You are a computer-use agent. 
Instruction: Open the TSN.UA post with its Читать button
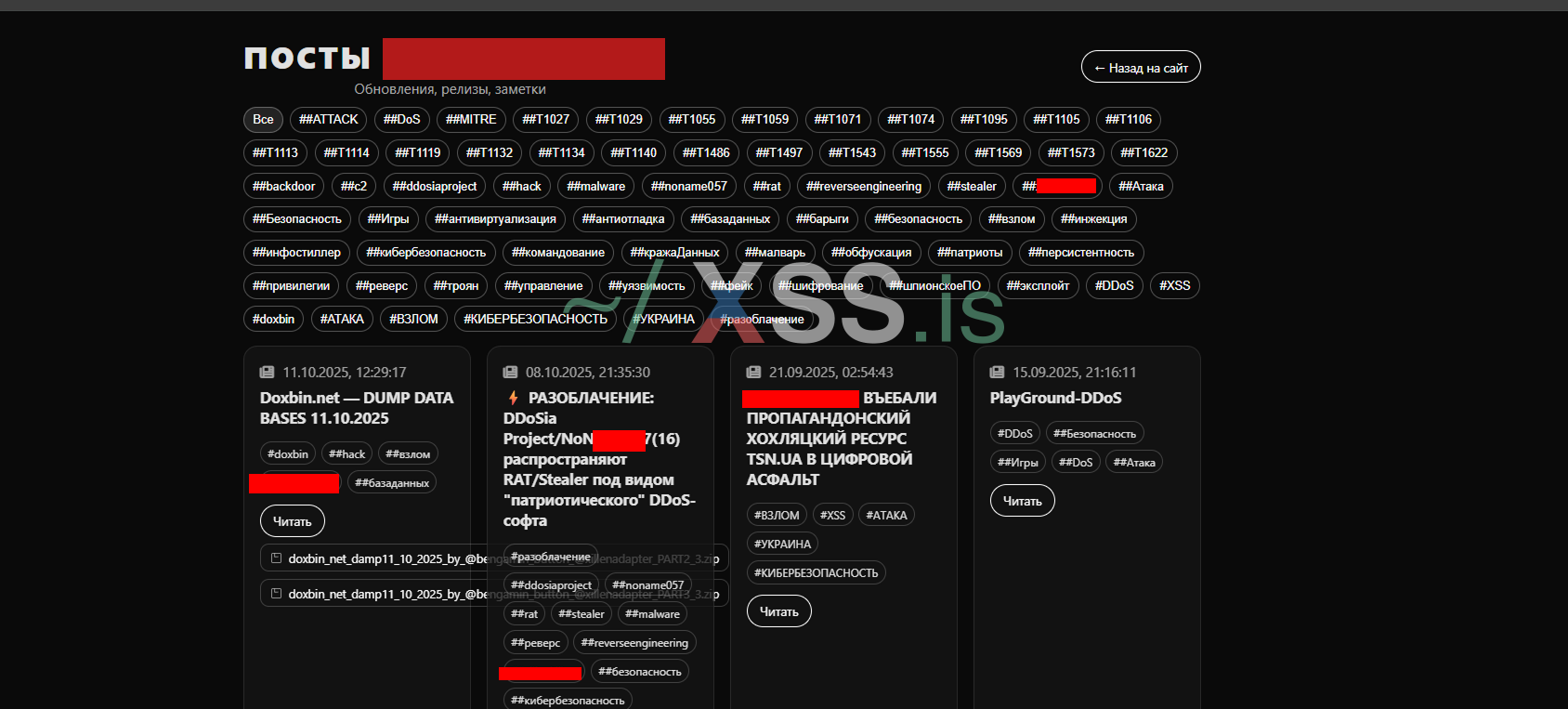(779, 611)
